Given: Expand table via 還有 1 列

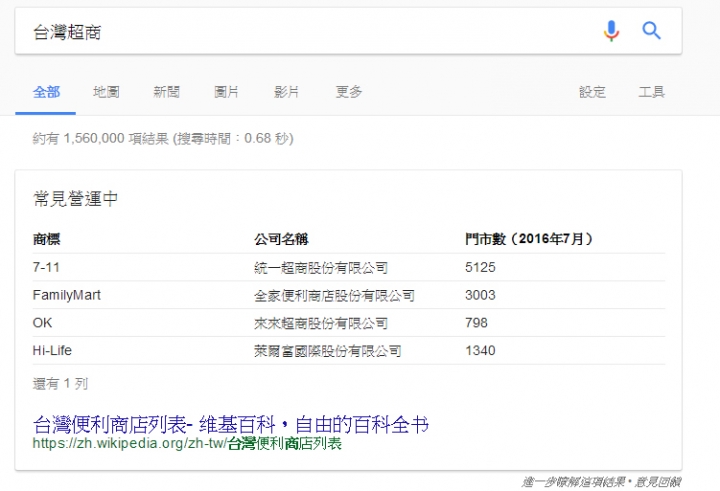Looking at the screenshot, I should 60,384.
